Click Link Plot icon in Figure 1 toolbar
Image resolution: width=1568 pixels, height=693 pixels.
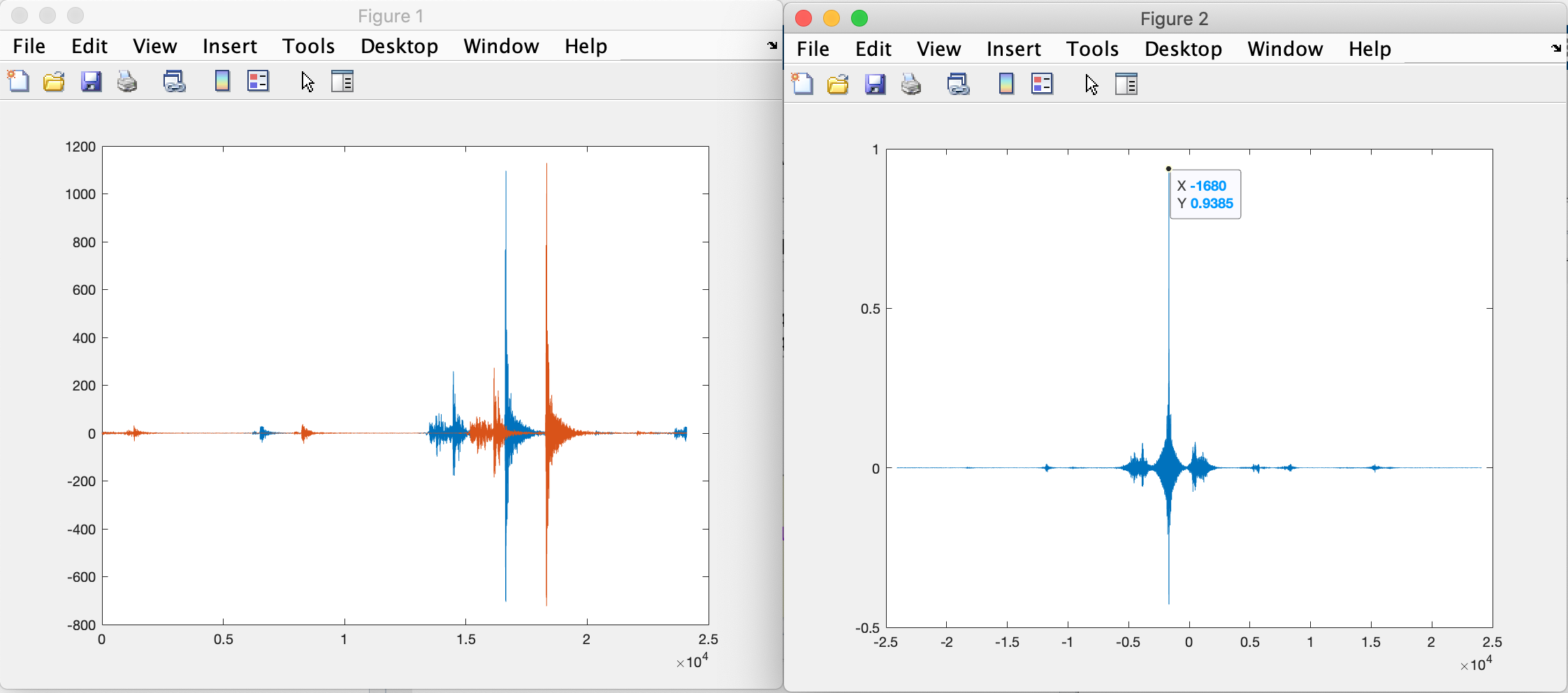coord(174,82)
